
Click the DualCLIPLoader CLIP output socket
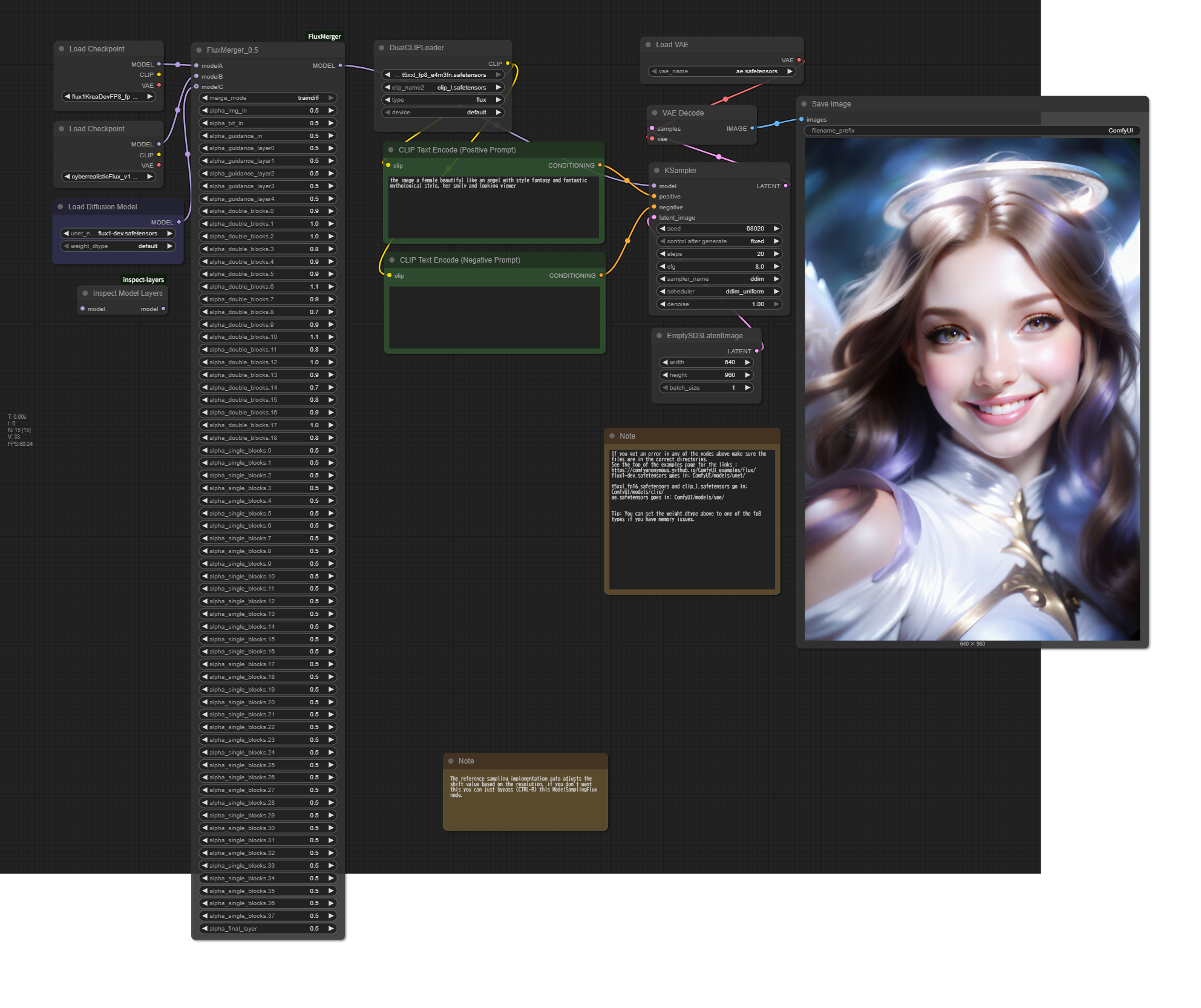(x=508, y=64)
